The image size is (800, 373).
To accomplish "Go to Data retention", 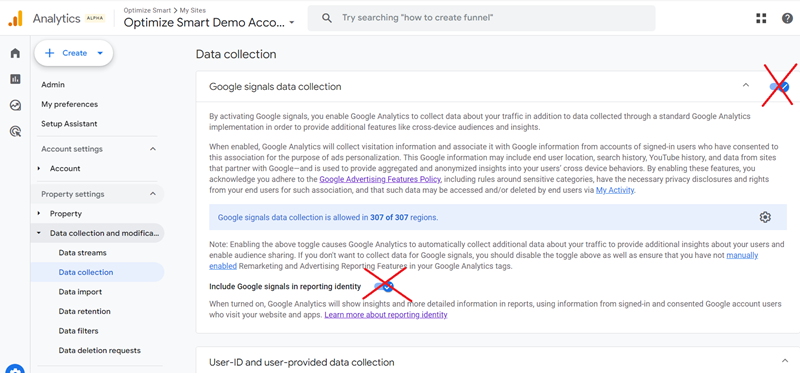I will pyautogui.click(x=84, y=311).
